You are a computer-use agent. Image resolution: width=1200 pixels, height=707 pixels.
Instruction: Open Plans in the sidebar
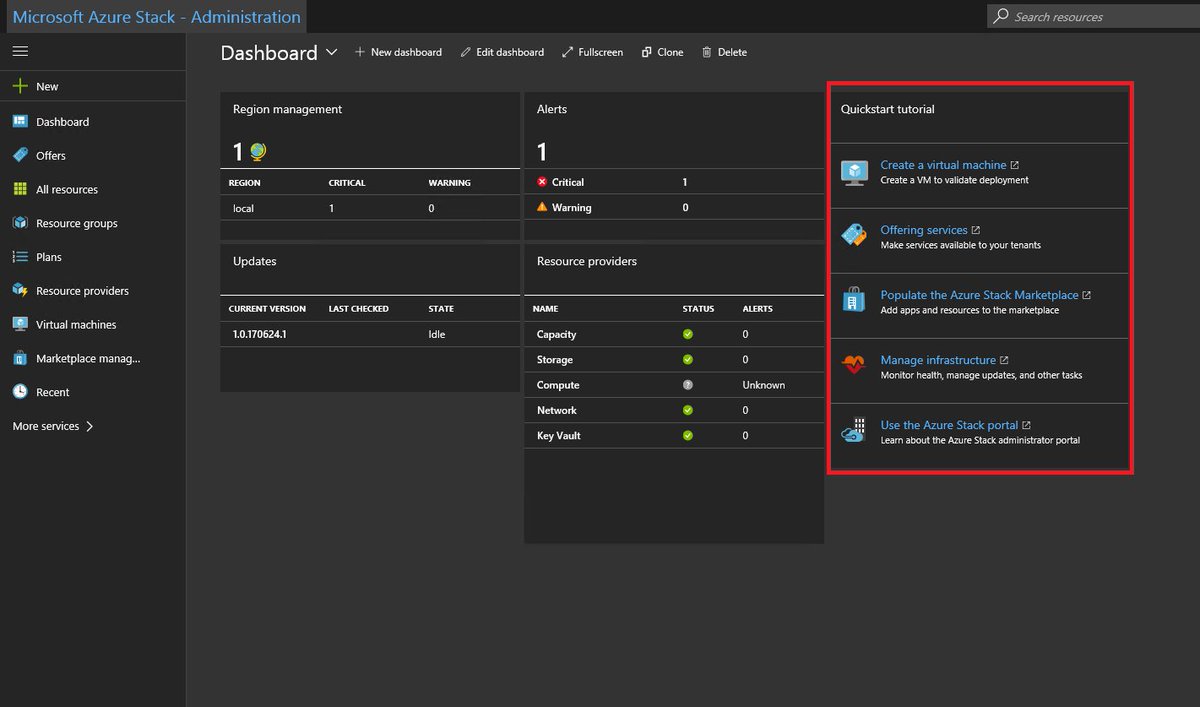point(49,257)
